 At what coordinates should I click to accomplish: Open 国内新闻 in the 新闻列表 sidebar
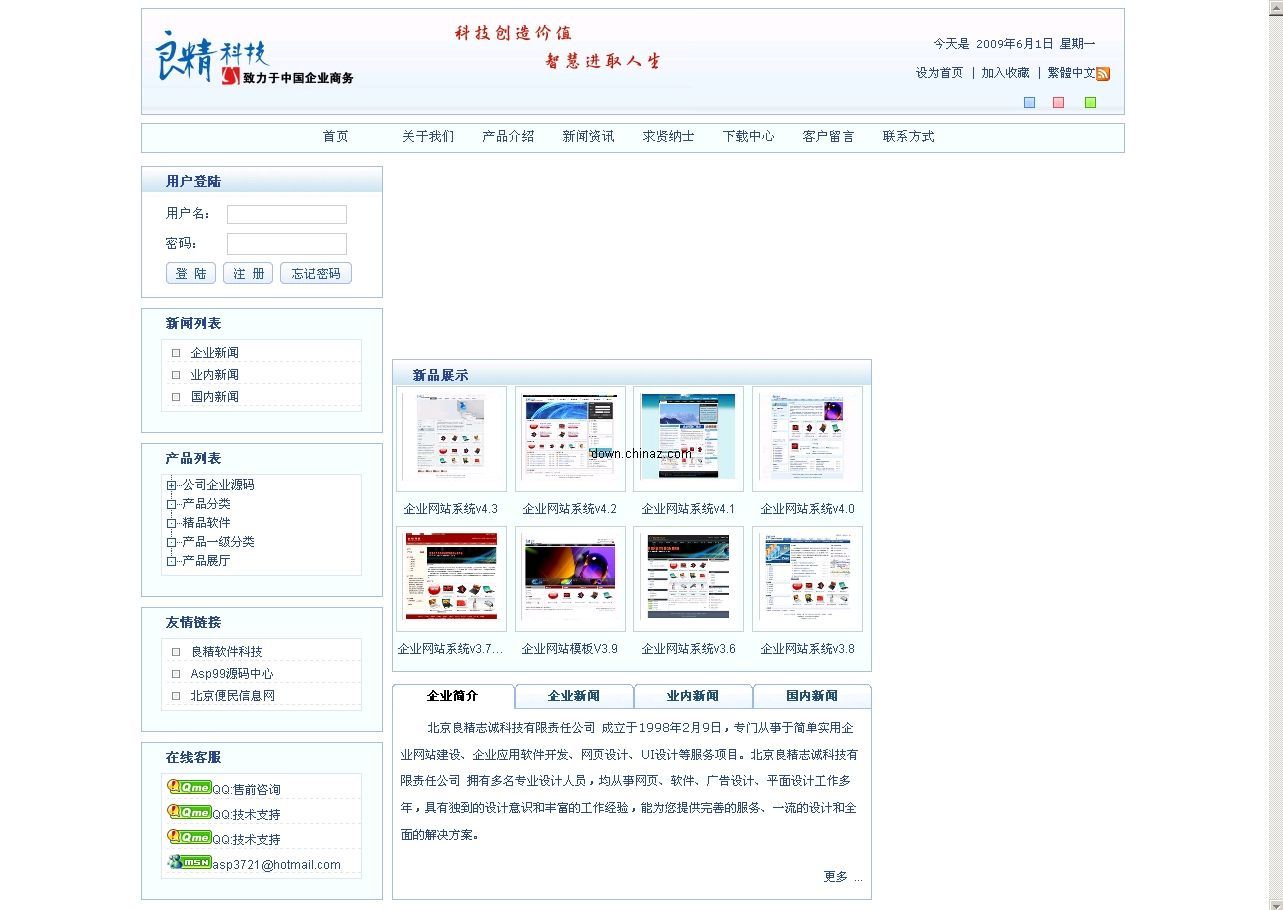[x=215, y=397]
